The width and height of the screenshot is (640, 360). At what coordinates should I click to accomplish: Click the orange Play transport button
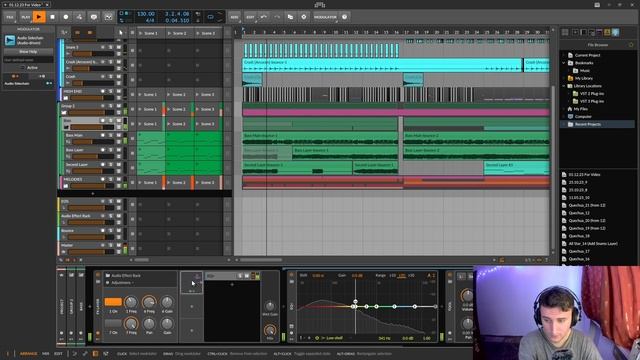[x=39, y=17]
